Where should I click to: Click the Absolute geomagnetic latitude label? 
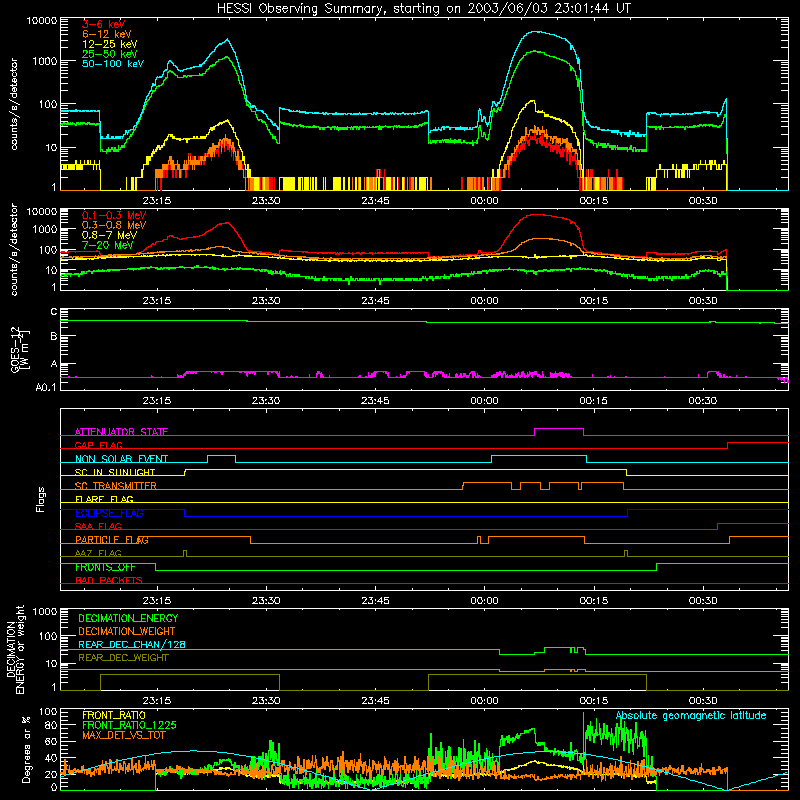click(x=691, y=716)
